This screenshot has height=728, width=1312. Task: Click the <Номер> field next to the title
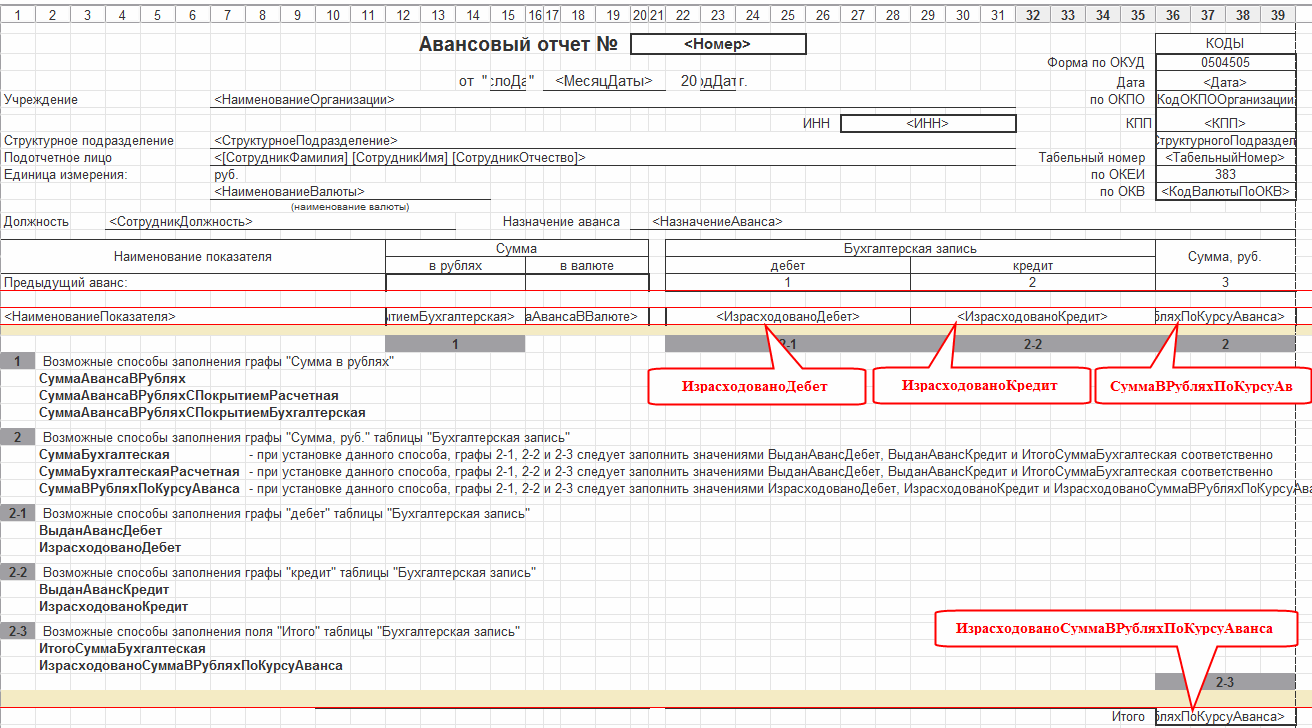[718, 44]
